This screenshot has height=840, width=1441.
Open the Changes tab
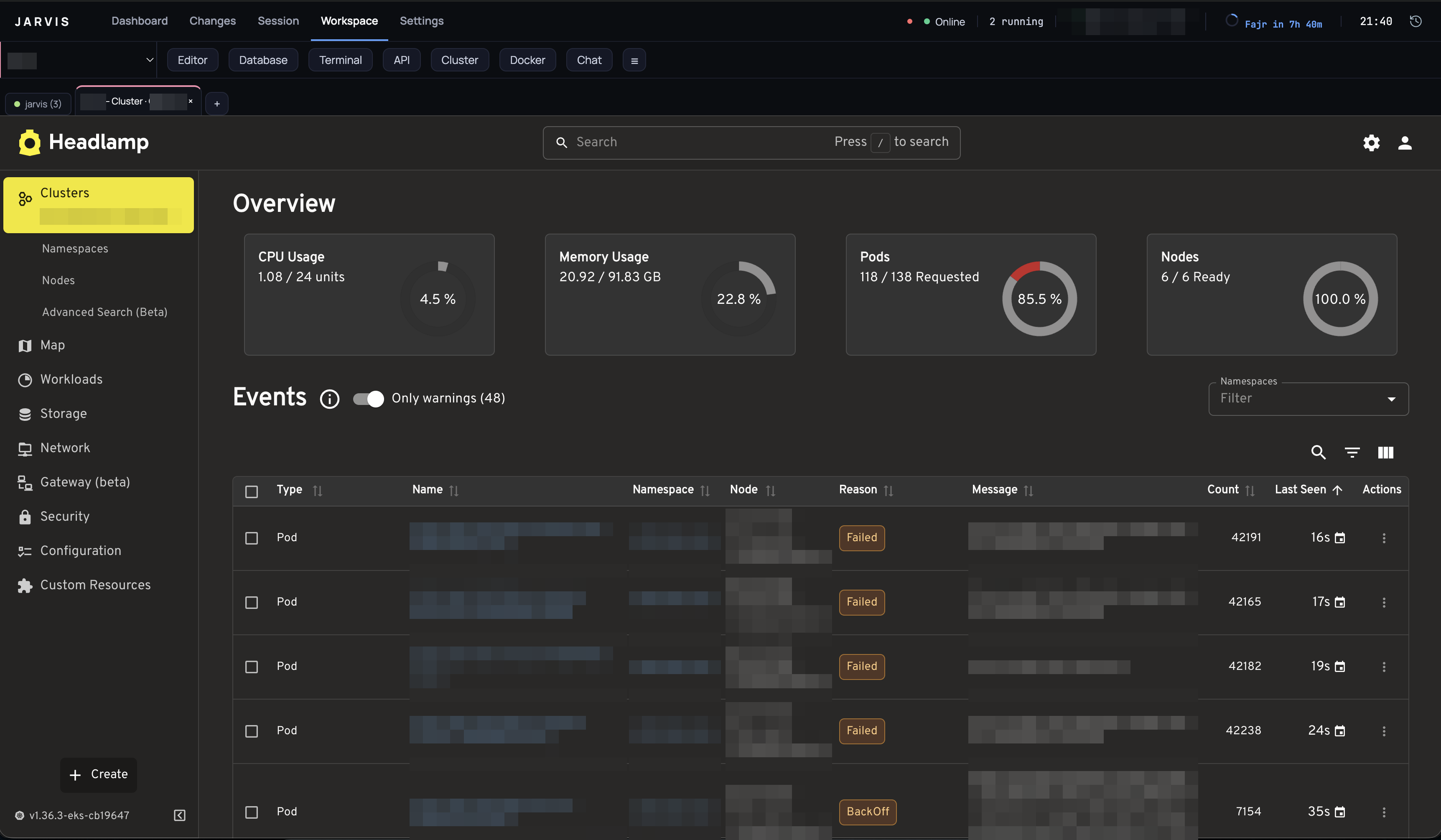tap(212, 21)
